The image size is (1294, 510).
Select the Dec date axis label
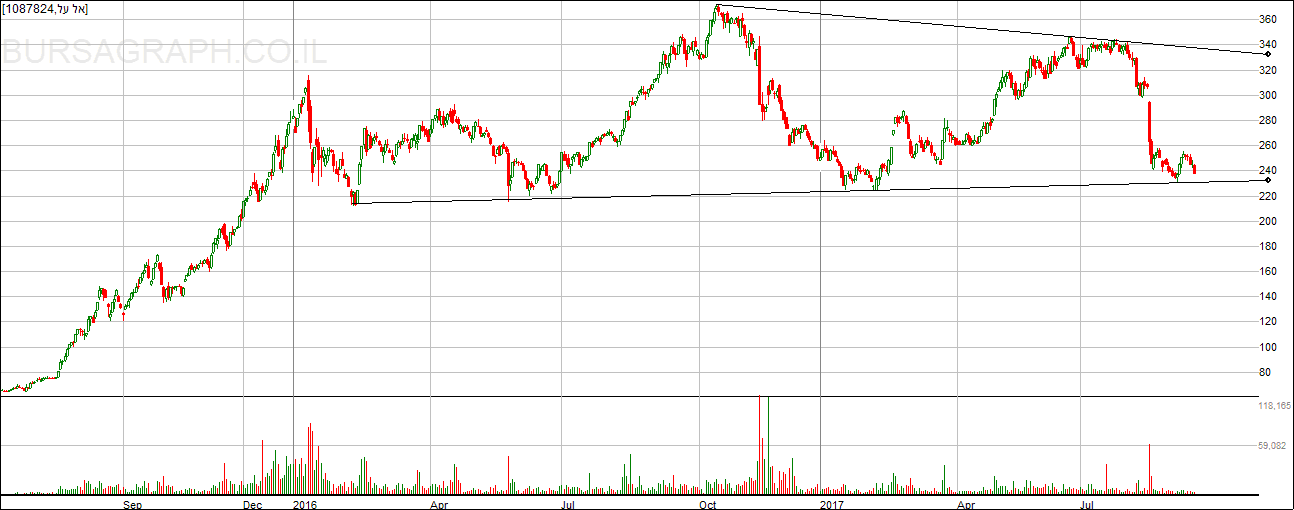pyautogui.click(x=252, y=504)
